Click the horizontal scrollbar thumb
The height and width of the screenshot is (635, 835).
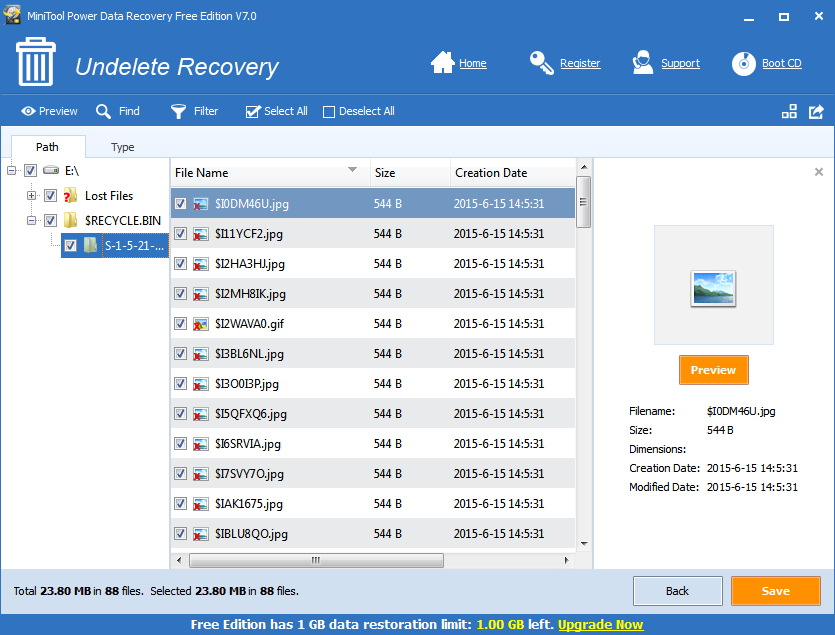click(x=316, y=560)
